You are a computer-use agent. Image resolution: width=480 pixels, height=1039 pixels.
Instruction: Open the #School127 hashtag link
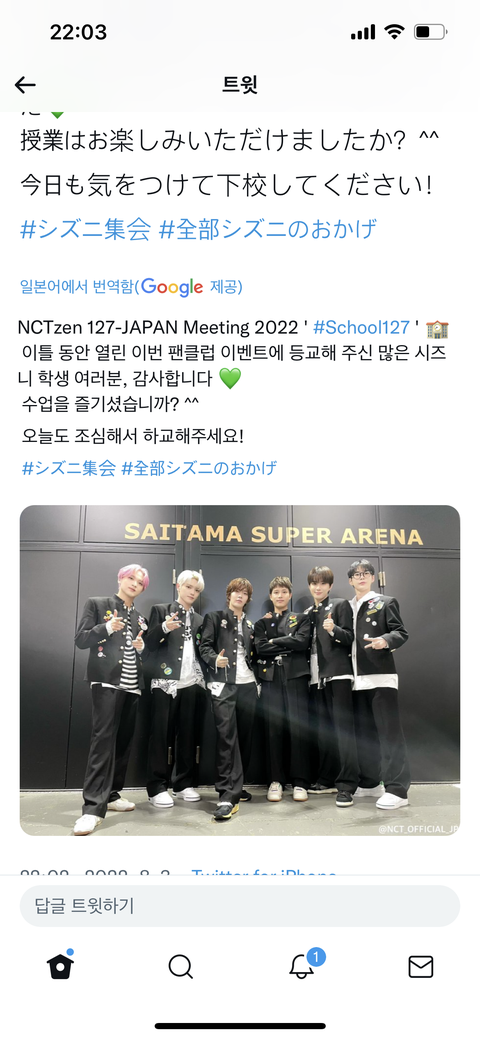tap(361, 327)
